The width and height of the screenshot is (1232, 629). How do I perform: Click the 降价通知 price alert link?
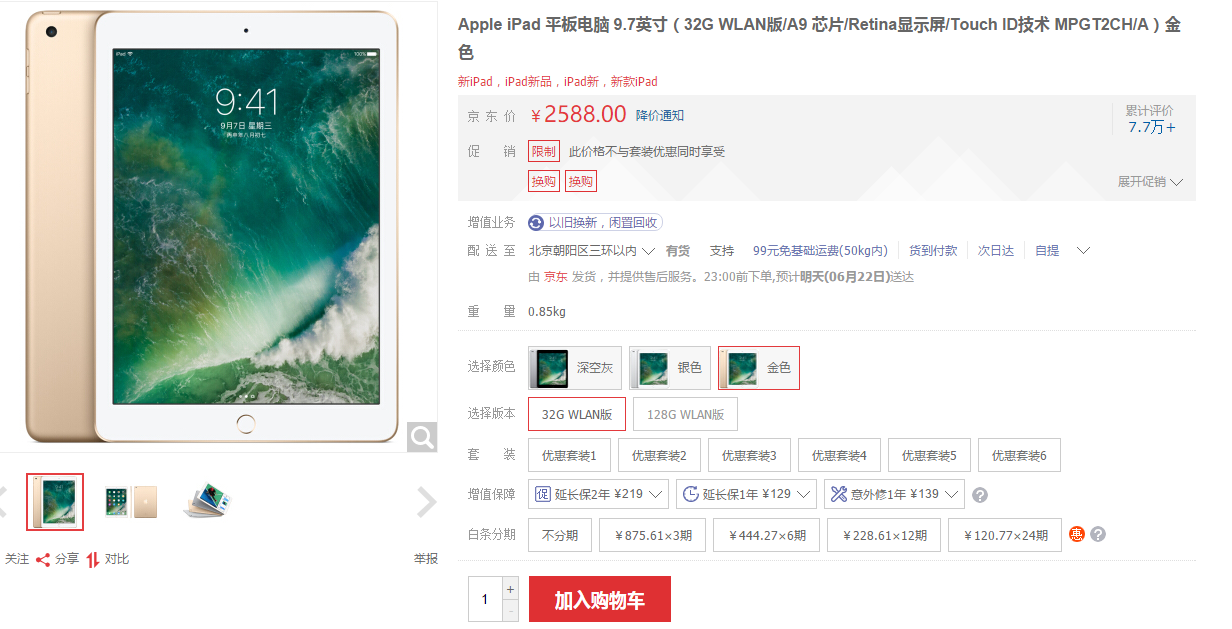[660, 116]
